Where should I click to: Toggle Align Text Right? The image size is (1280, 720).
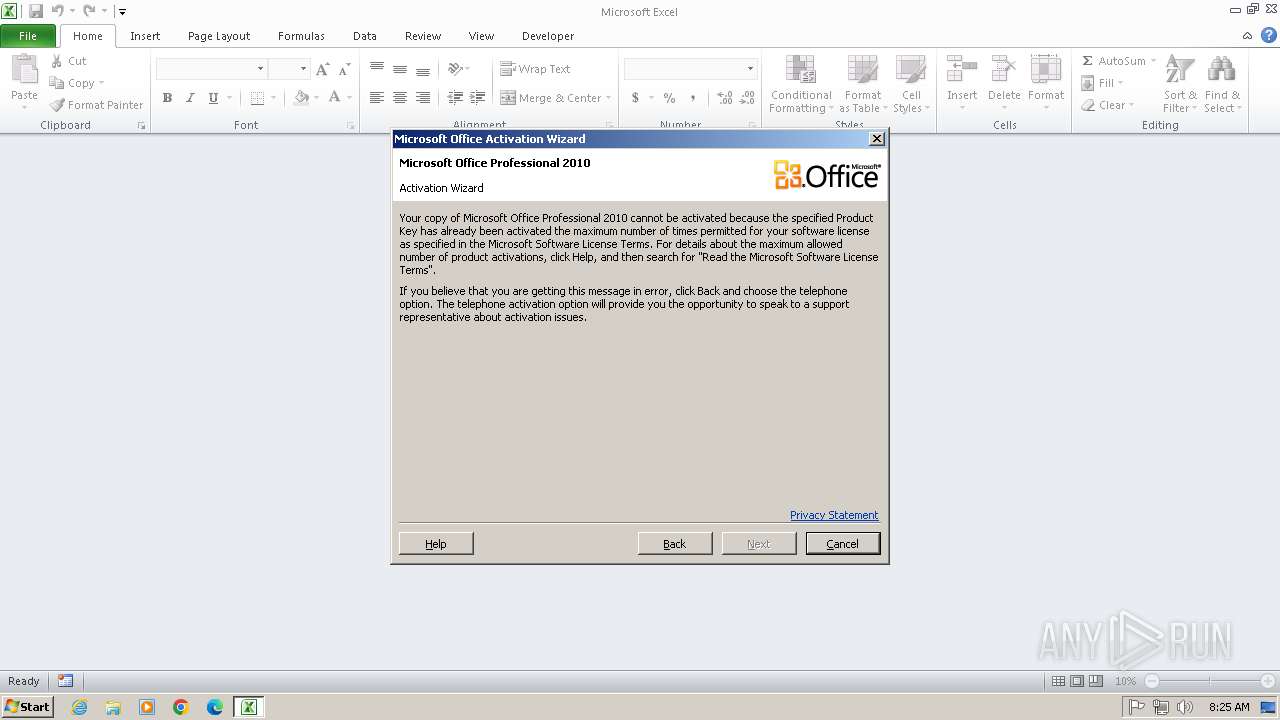tap(423, 98)
